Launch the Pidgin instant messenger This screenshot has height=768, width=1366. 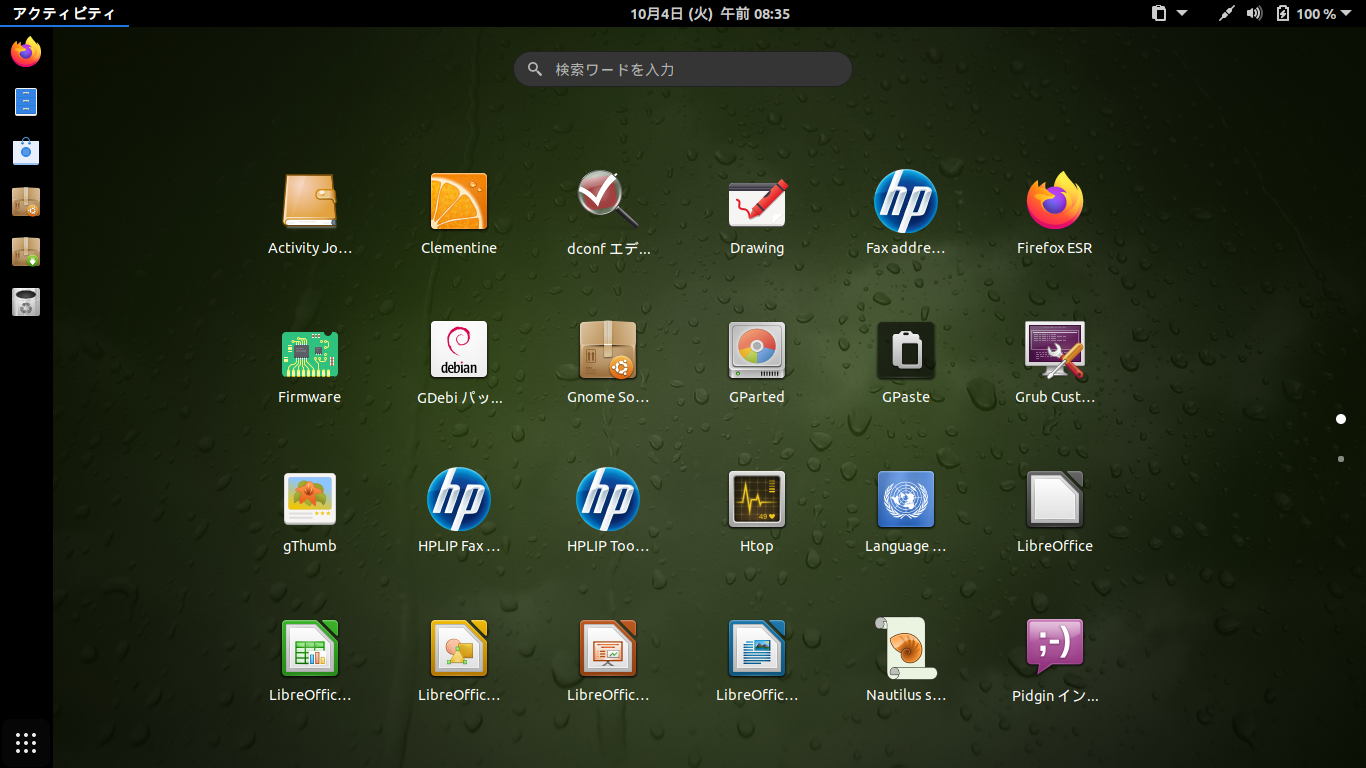point(1055,646)
